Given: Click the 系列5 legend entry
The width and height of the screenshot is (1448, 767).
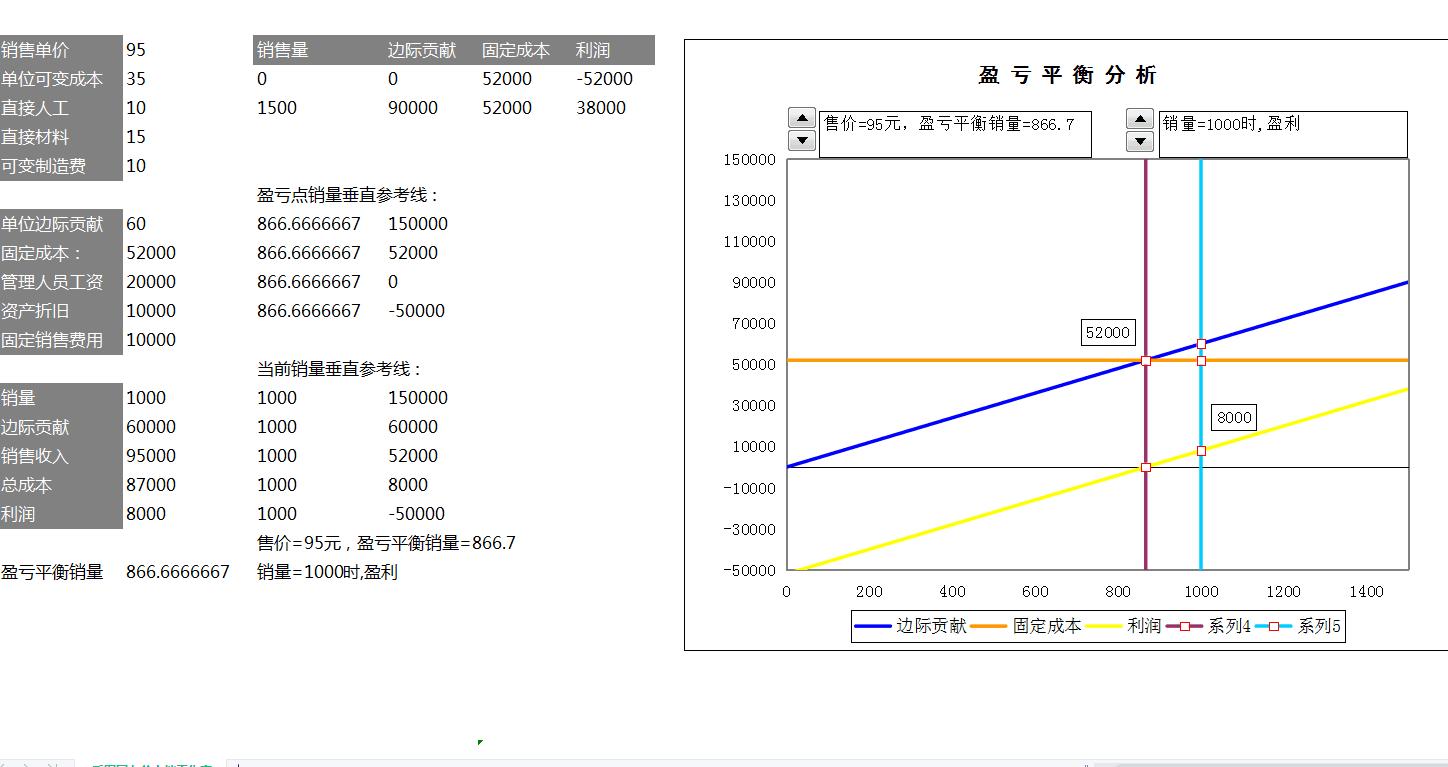Looking at the screenshot, I should (x=1319, y=625).
